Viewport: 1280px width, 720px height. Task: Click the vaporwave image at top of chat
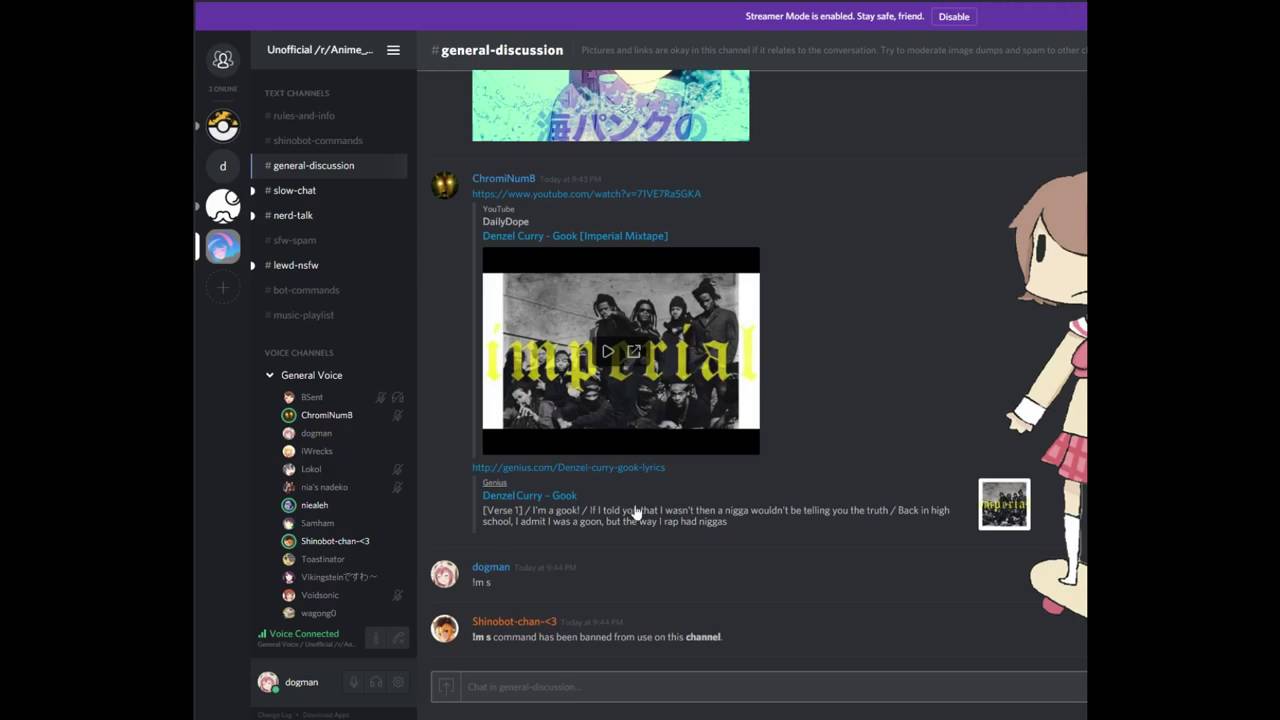(x=610, y=105)
